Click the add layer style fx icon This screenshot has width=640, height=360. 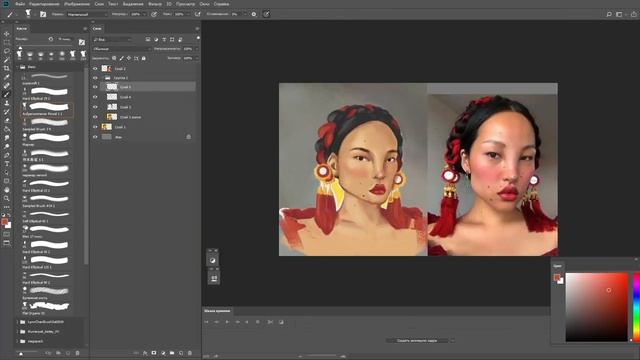point(145,353)
